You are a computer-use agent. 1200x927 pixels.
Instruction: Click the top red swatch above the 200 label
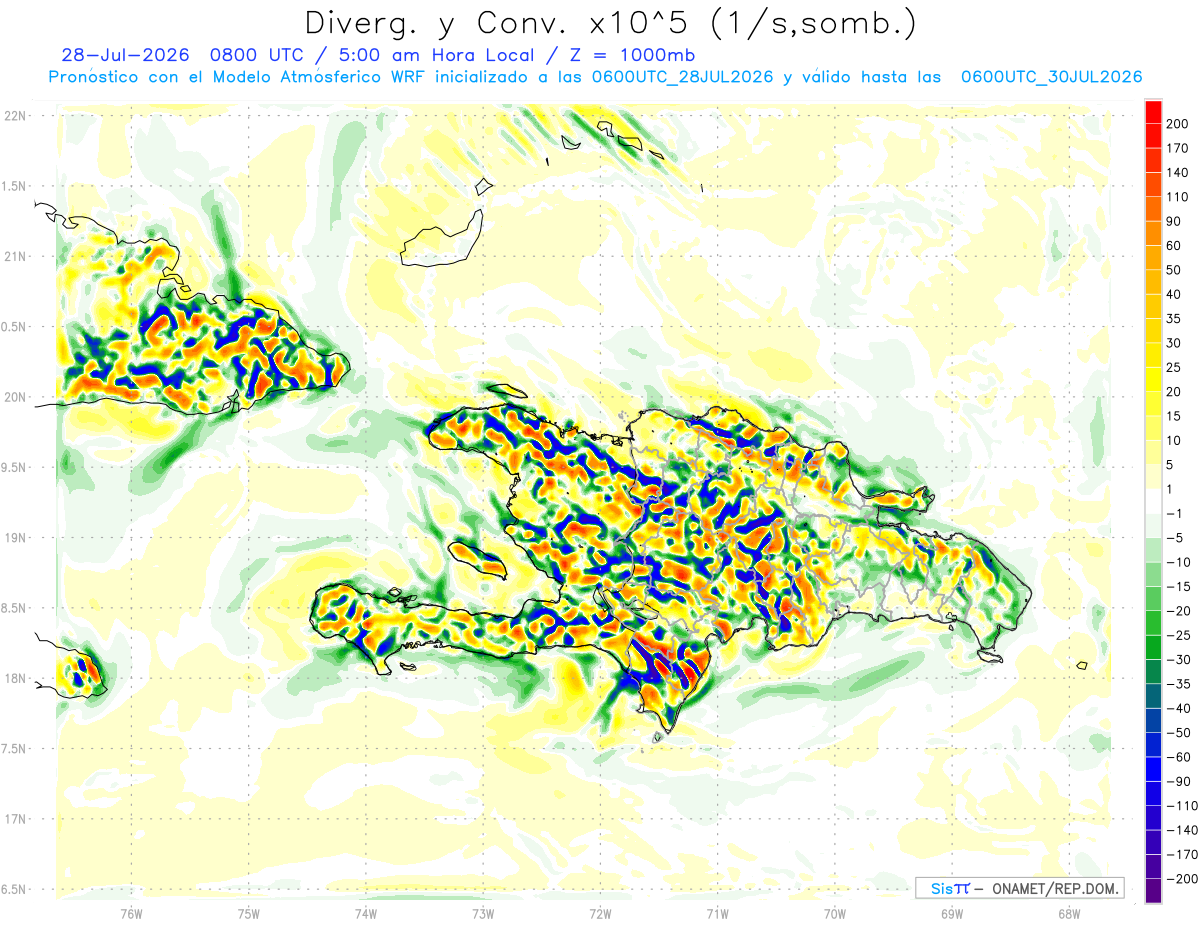(1153, 111)
